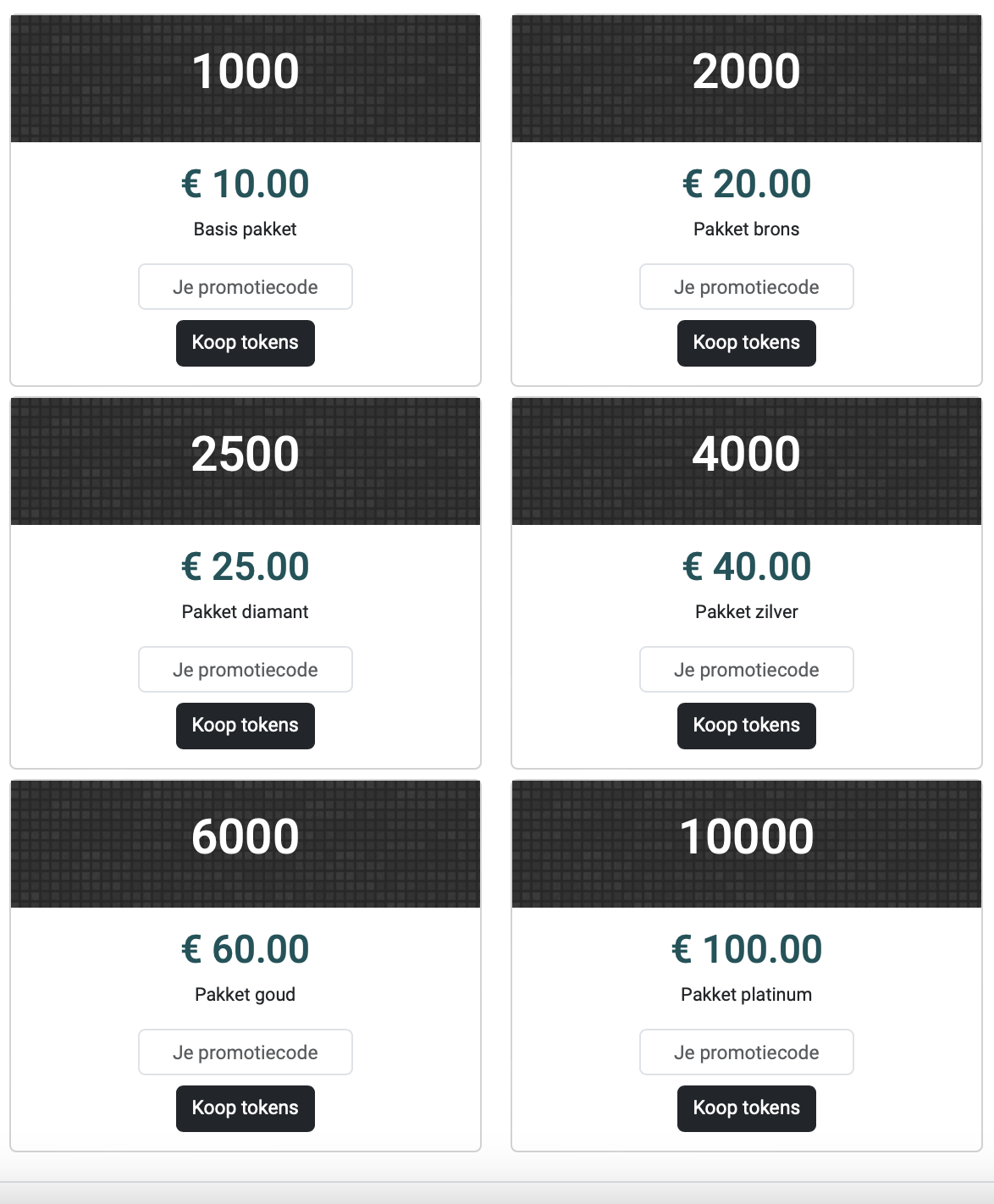Click the € 60.00 price
994x1204 pixels.
[x=245, y=949]
